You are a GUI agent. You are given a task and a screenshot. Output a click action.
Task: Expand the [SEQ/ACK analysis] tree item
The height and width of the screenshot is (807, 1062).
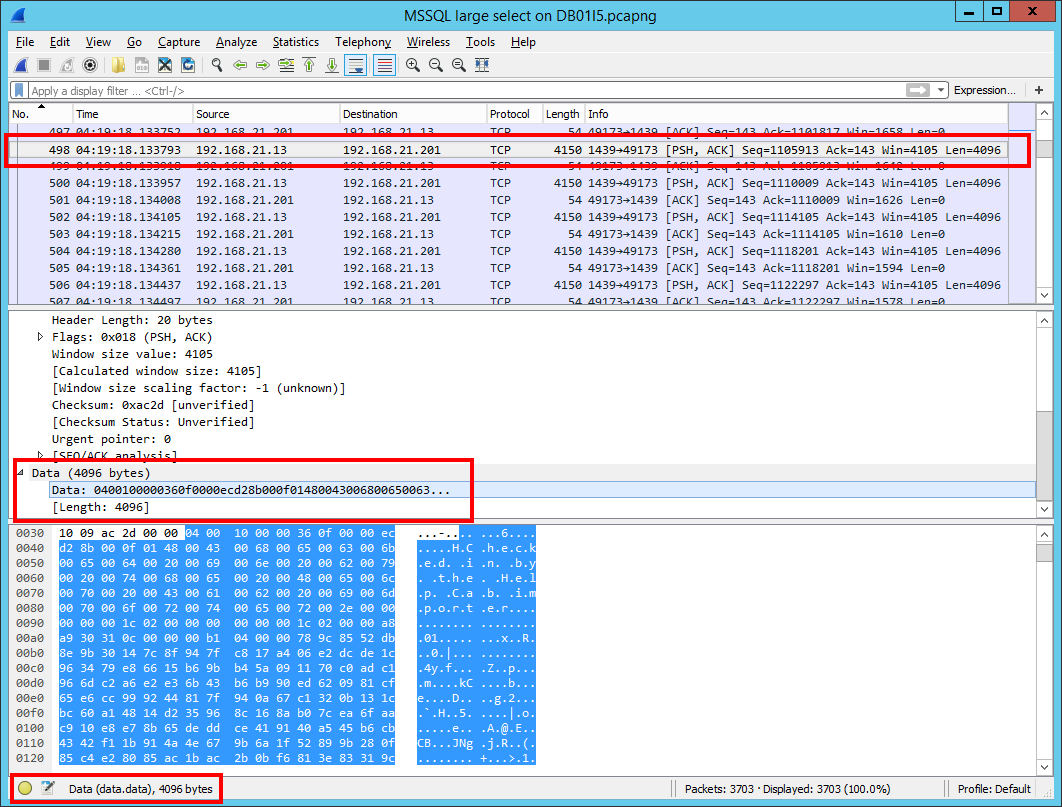point(40,456)
